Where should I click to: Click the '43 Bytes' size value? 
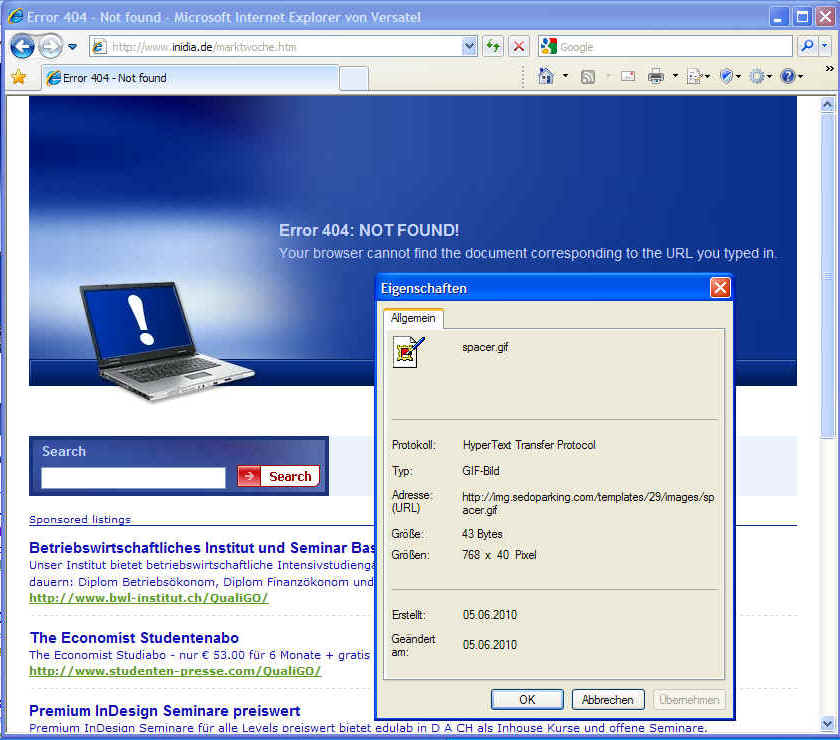click(x=482, y=534)
